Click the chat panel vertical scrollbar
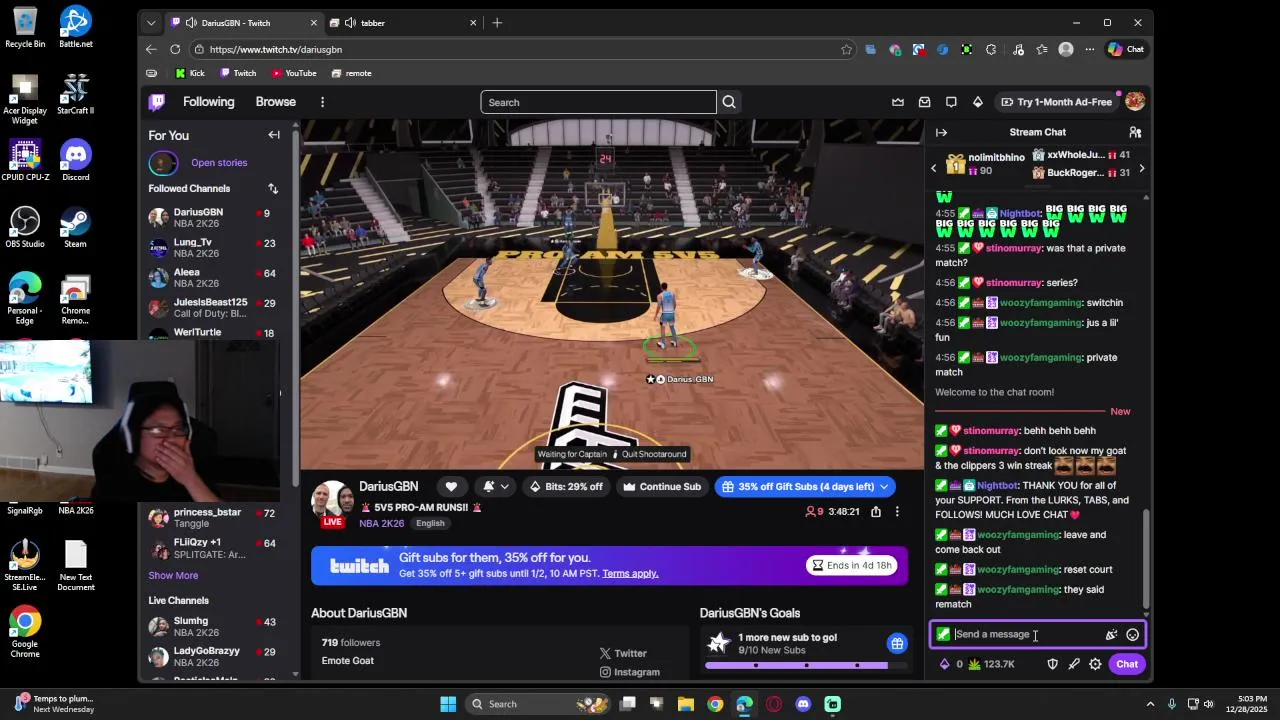Viewport: 1280px width, 720px height. coord(1146,558)
